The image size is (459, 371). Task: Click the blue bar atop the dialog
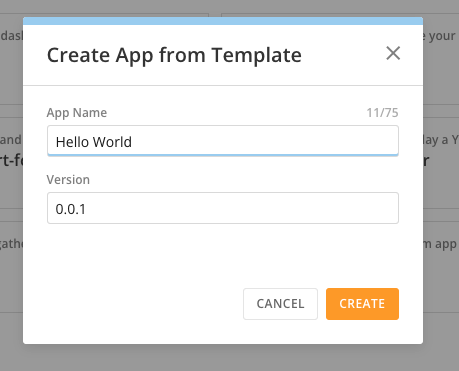click(x=223, y=21)
